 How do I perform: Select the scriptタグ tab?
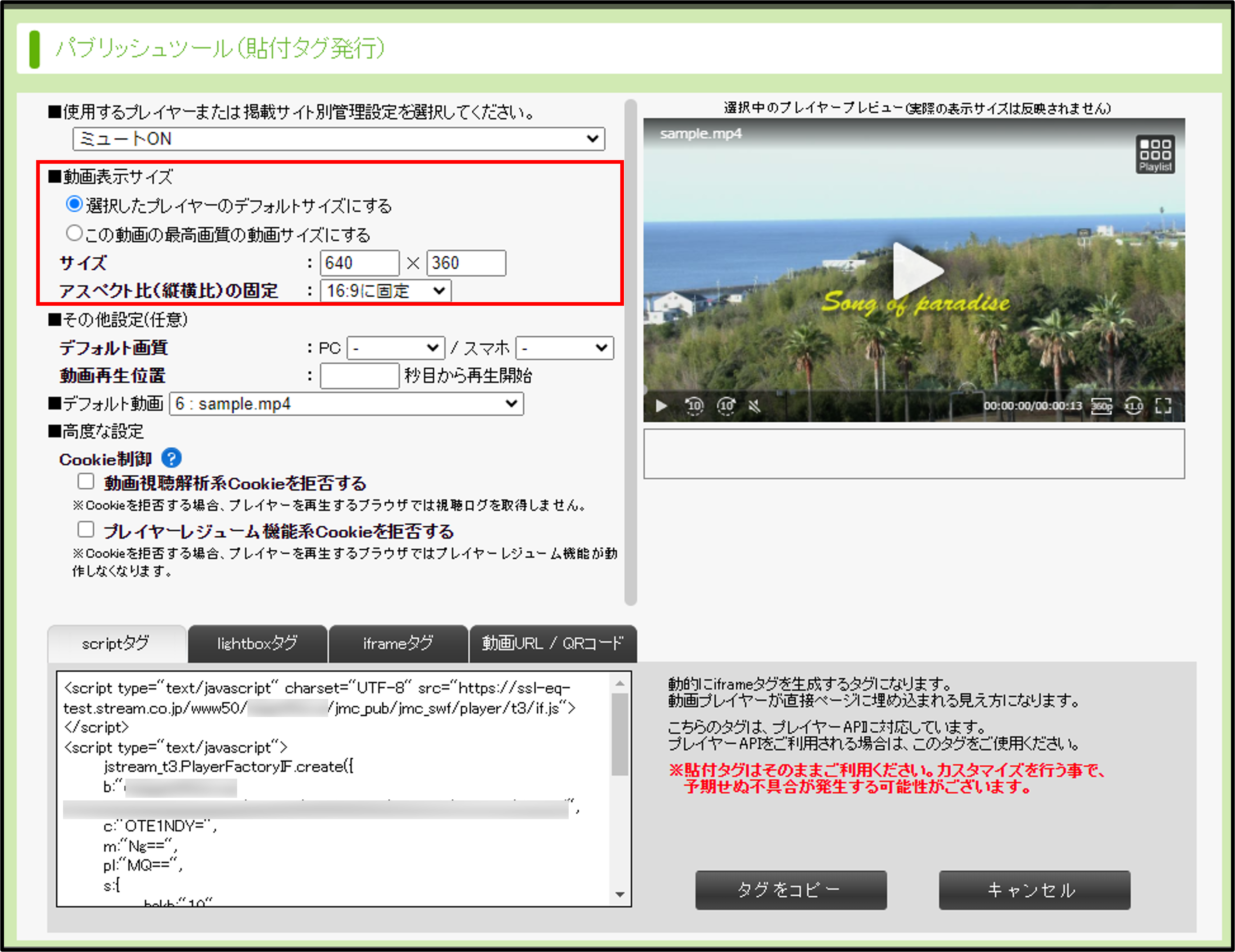117,644
